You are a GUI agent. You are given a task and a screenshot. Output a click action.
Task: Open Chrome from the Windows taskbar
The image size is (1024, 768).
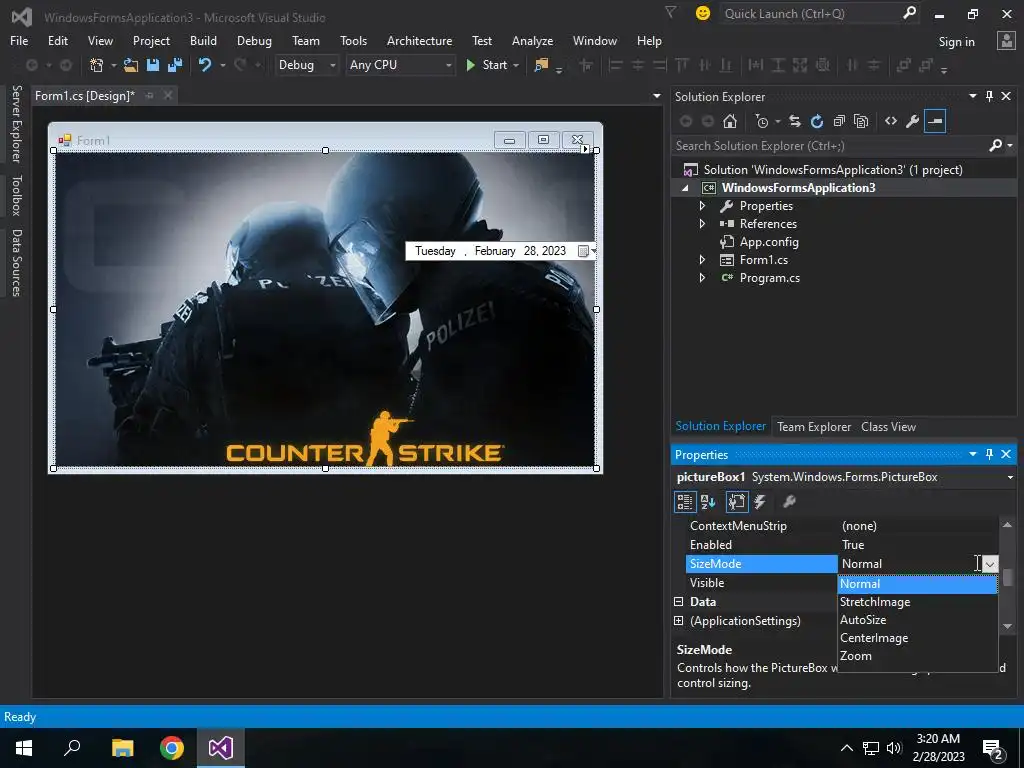tap(172, 748)
